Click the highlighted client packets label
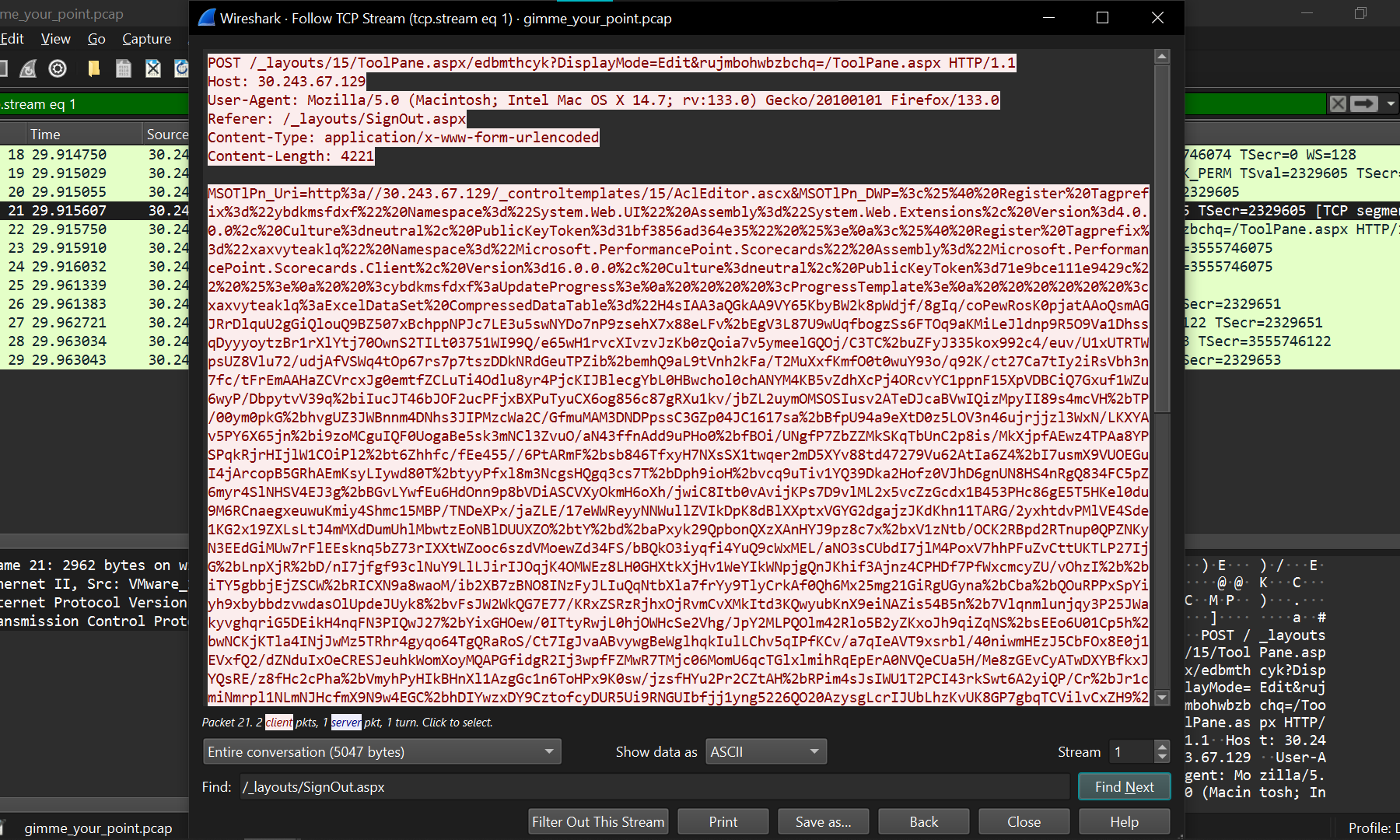This screenshot has width=1400, height=840. (279, 723)
